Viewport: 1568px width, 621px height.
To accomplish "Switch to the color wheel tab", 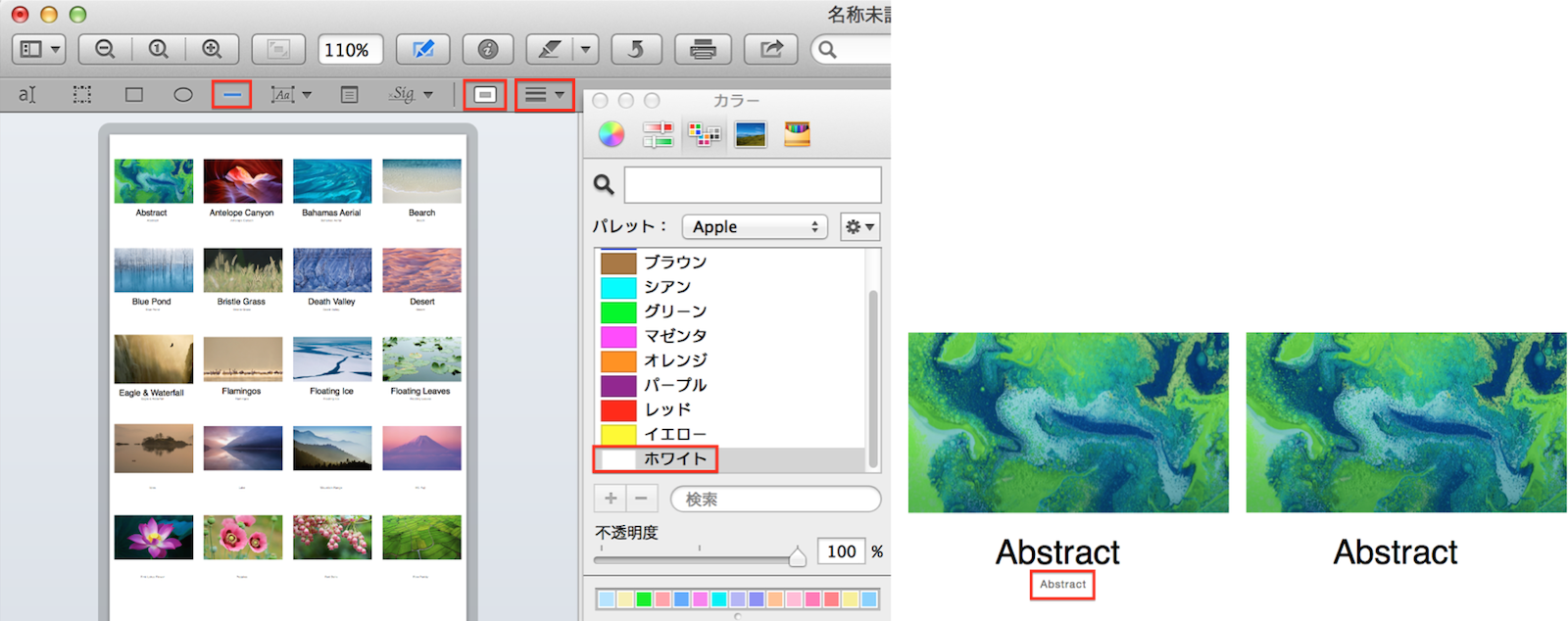I will 612,134.
